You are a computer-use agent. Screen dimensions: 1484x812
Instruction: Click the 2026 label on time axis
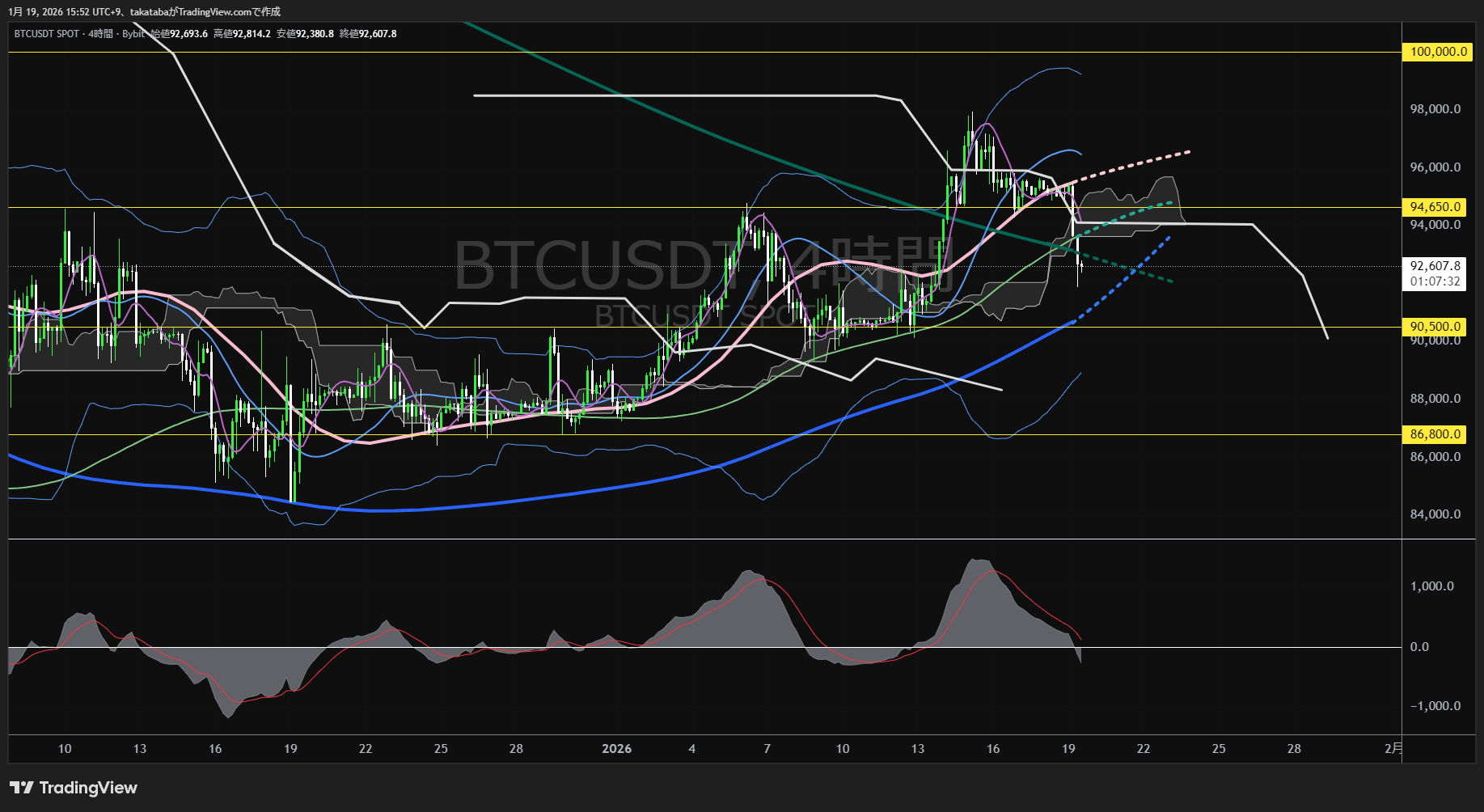tap(617, 749)
